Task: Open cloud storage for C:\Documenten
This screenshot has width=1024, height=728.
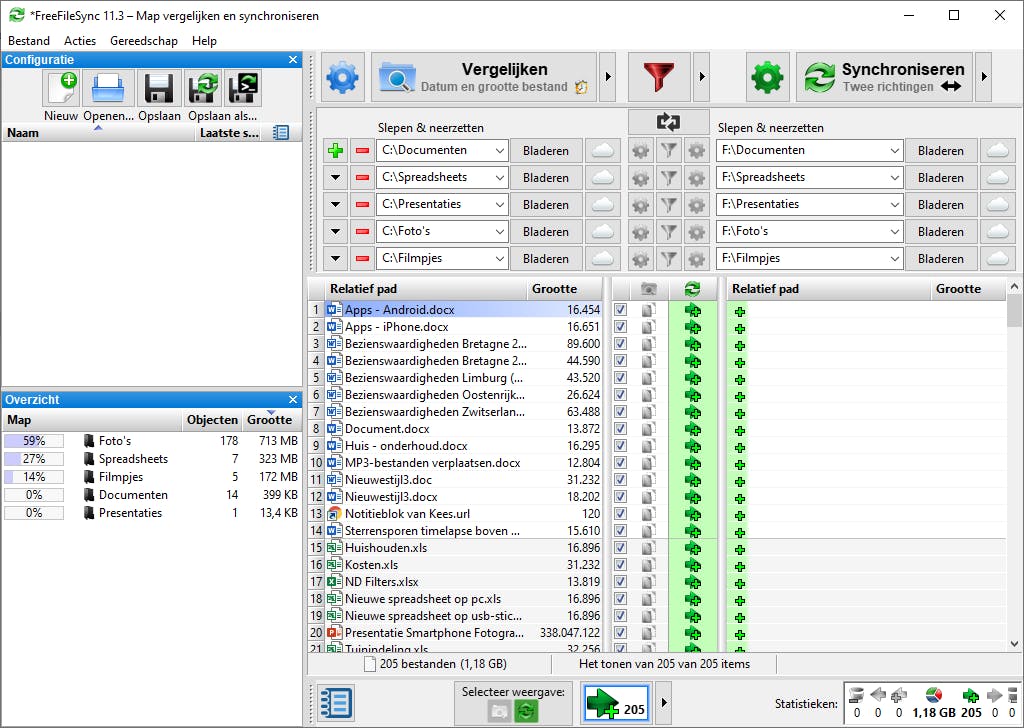Action: point(602,151)
